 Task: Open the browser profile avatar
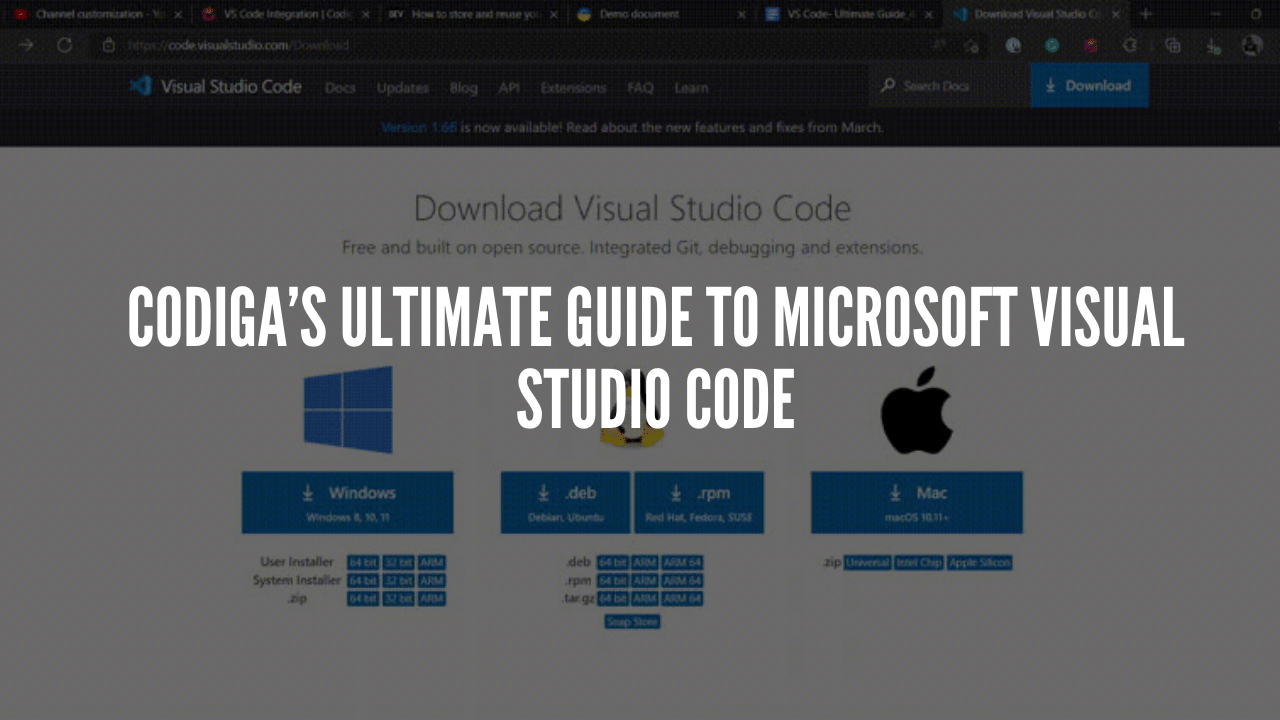1251,45
